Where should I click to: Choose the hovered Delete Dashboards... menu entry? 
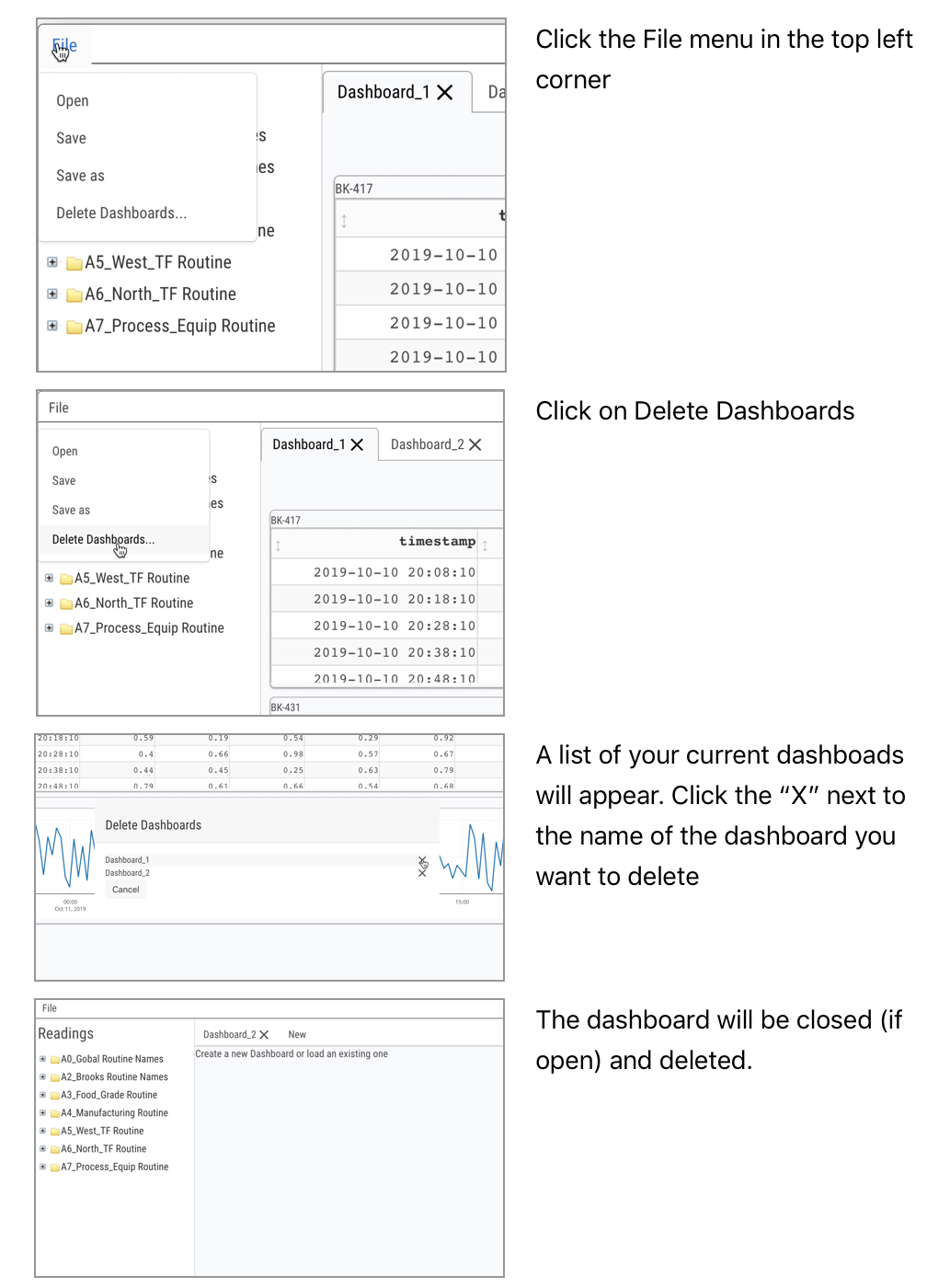click(103, 540)
